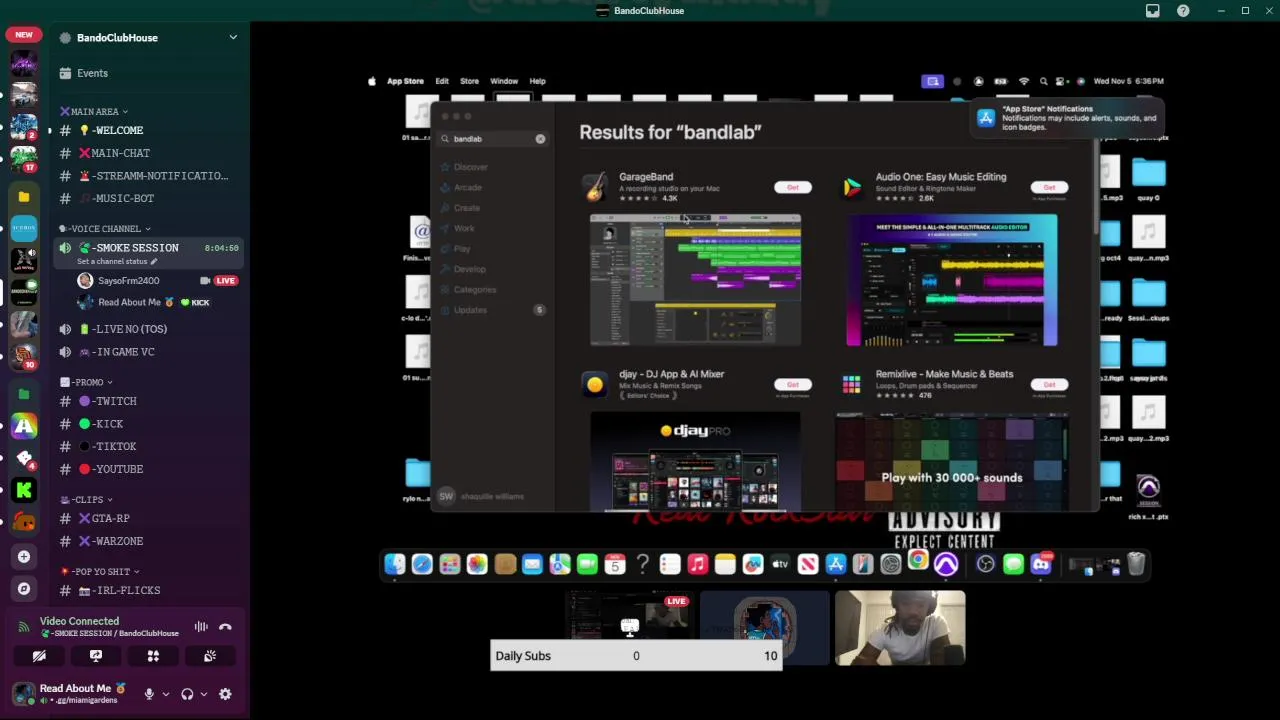Click the Add a Server plus icon
The height and width of the screenshot is (720, 1280).
pyautogui.click(x=24, y=556)
